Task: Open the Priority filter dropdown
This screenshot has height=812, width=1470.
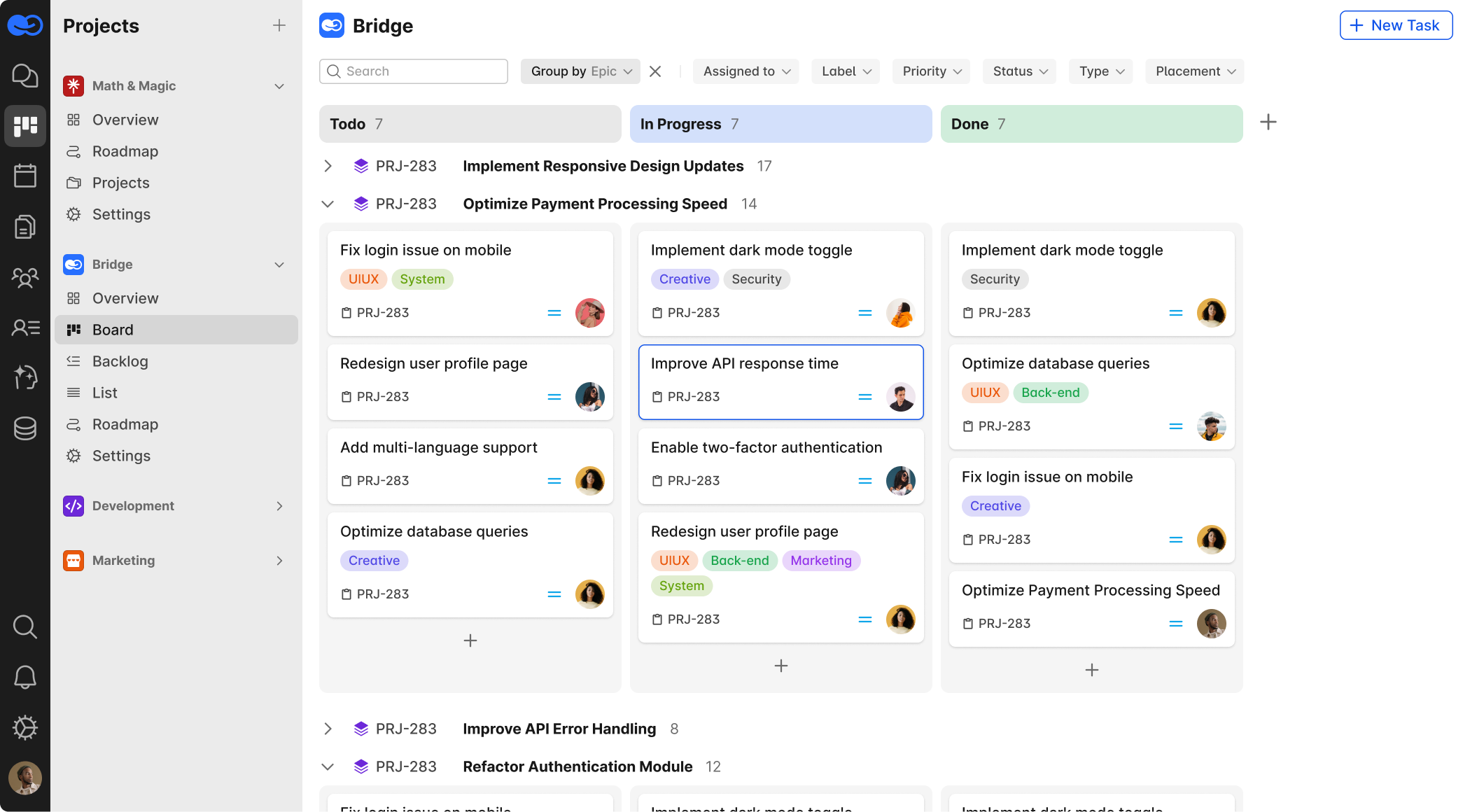Action: point(931,71)
